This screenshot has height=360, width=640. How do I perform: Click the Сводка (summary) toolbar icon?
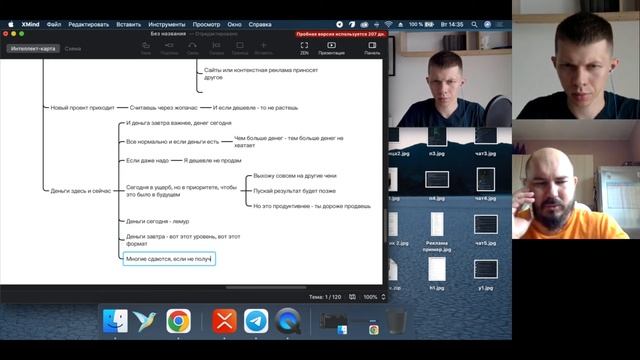pyautogui.click(x=216, y=45)
